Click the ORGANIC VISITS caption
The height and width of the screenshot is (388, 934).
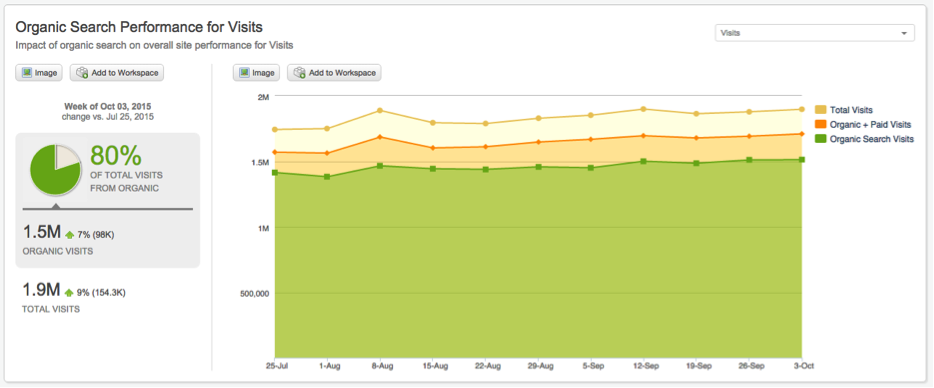click(x=58, y=251)
